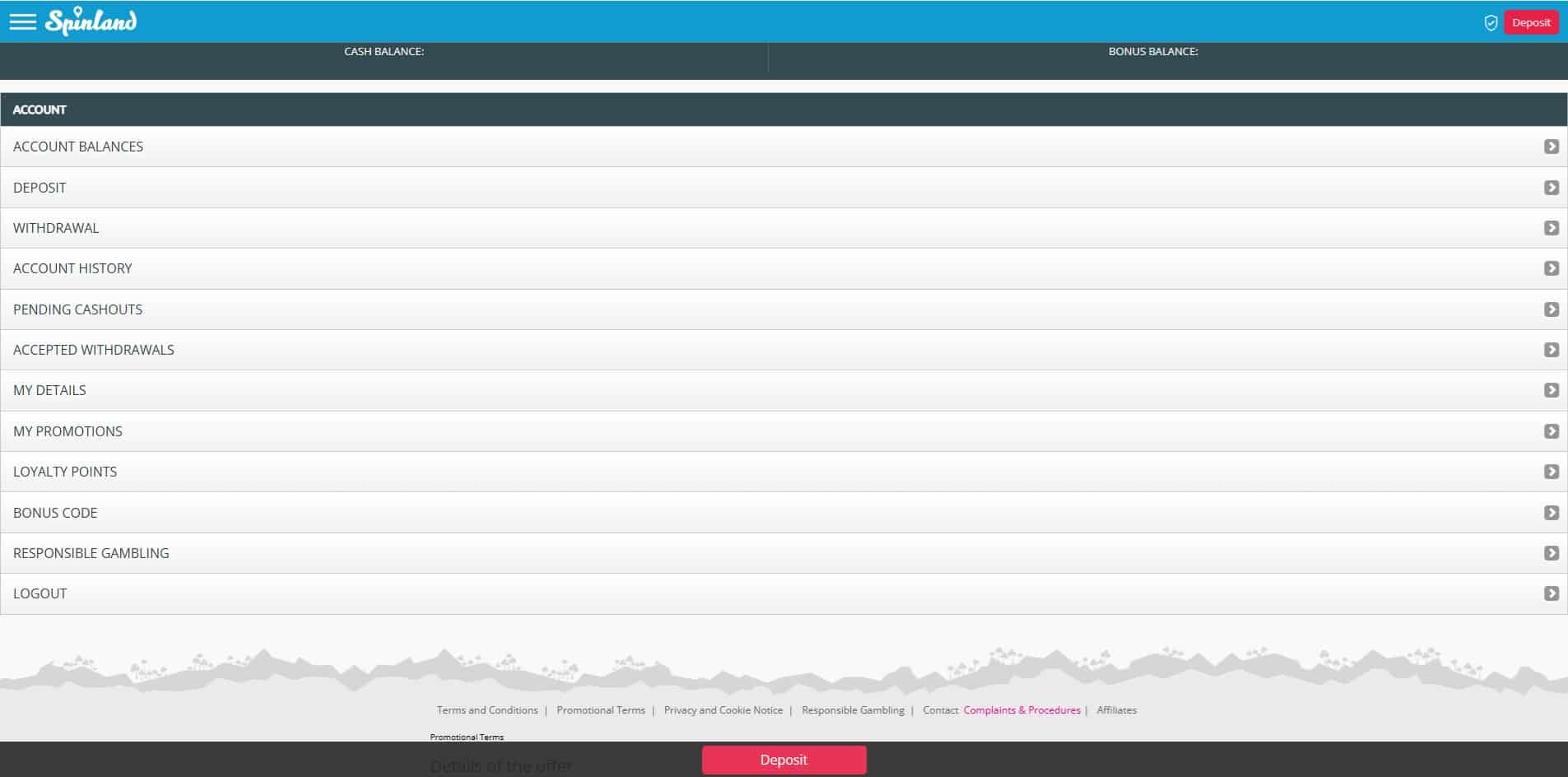Click the arrow icon beside My Details
1568x777 pixels.
(x=1551, y=390)
